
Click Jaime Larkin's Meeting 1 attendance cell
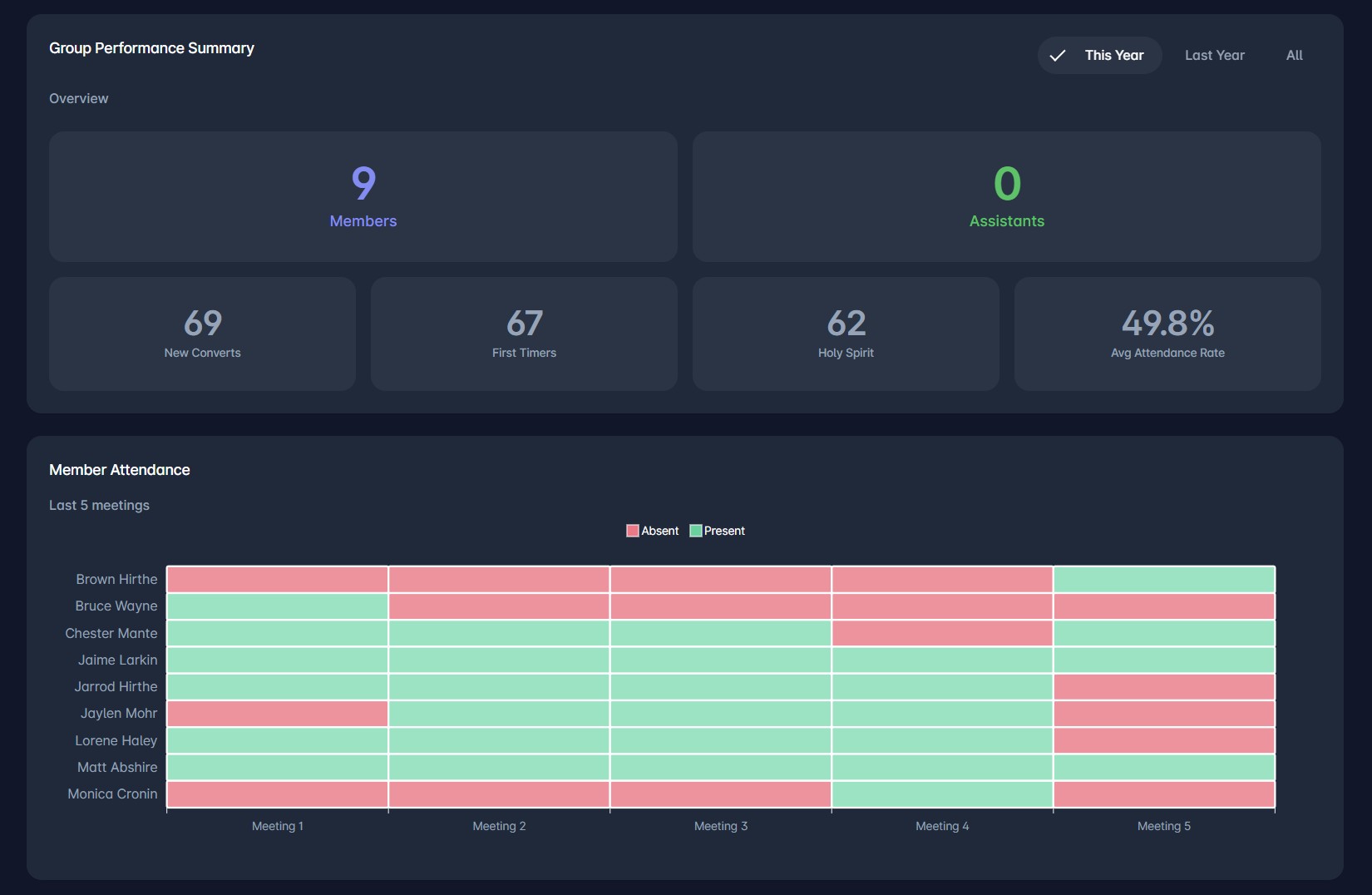277,660
